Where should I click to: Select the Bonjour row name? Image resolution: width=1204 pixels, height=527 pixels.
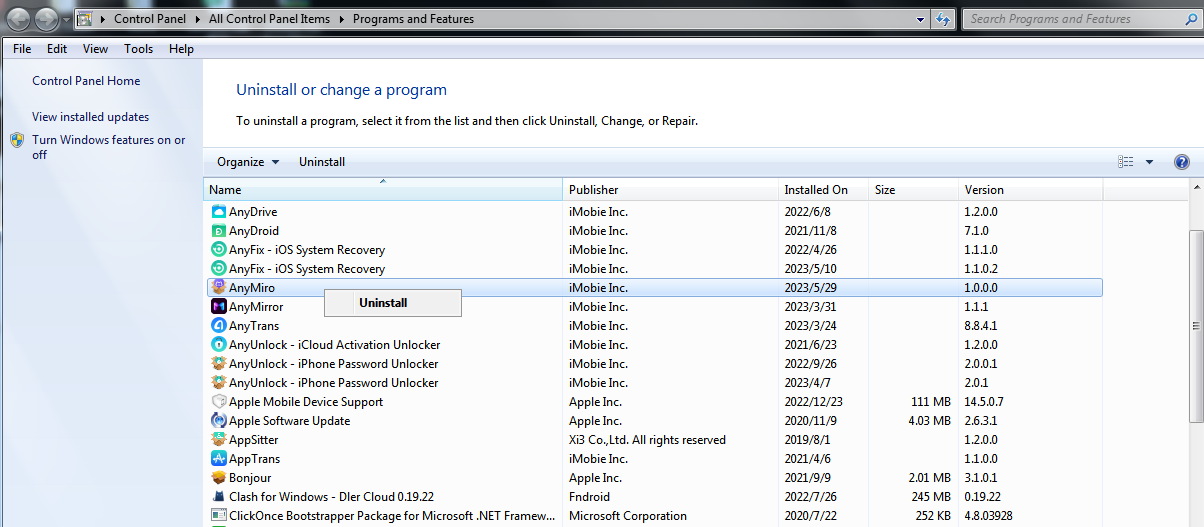250,478
